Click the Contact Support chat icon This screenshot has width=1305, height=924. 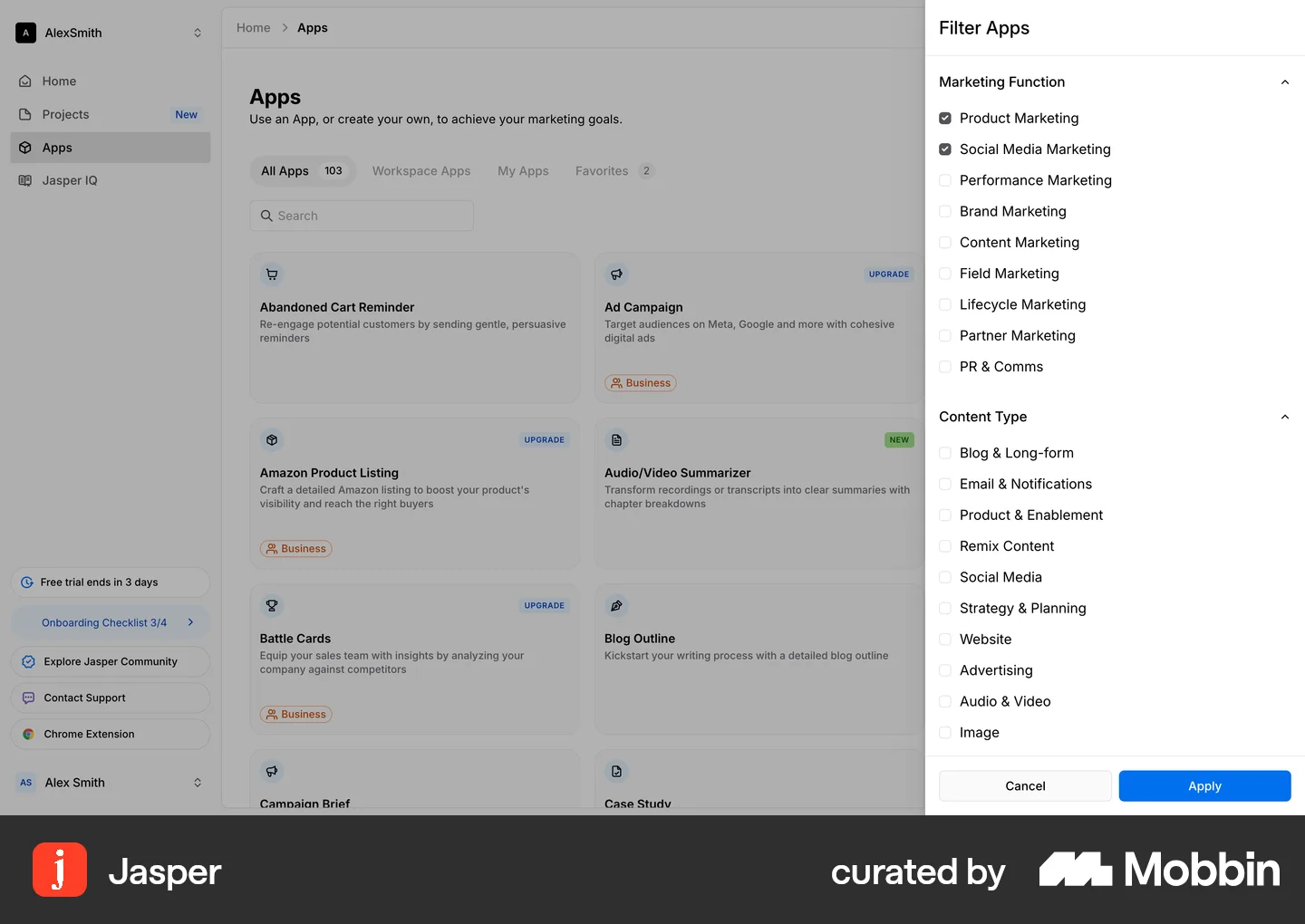tap(28, 698)
